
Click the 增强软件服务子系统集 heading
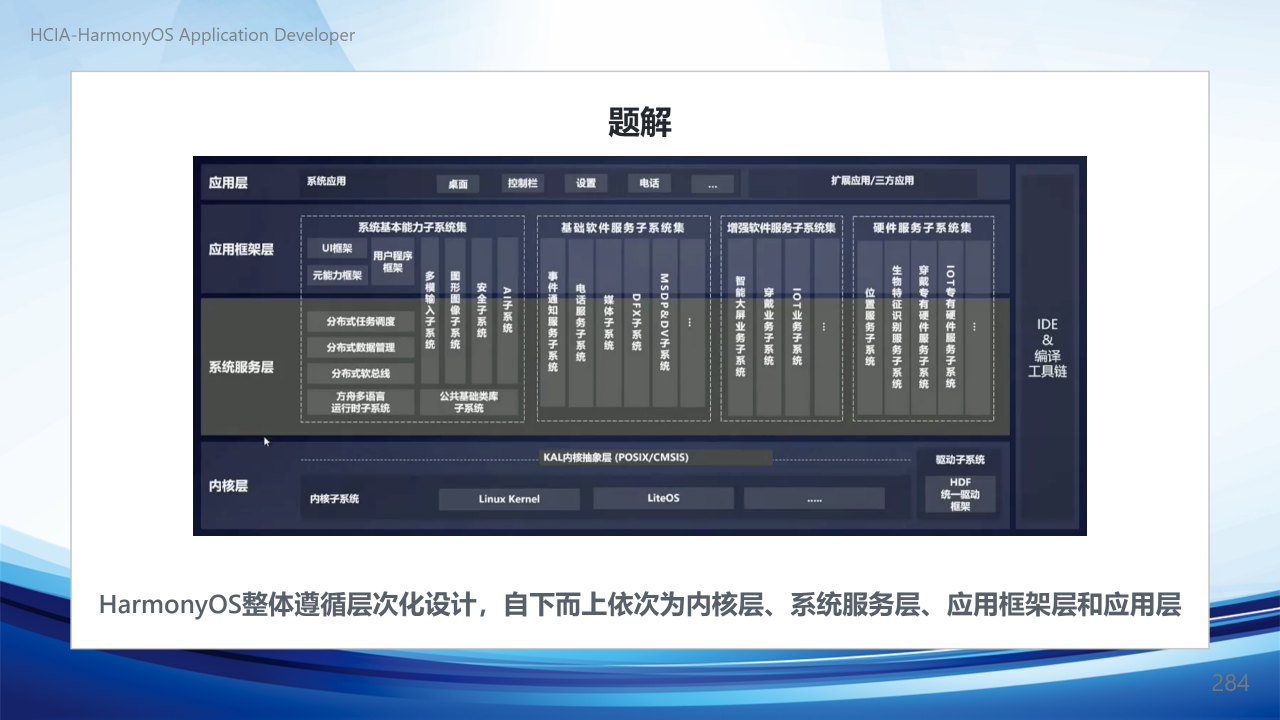point(781,228)
